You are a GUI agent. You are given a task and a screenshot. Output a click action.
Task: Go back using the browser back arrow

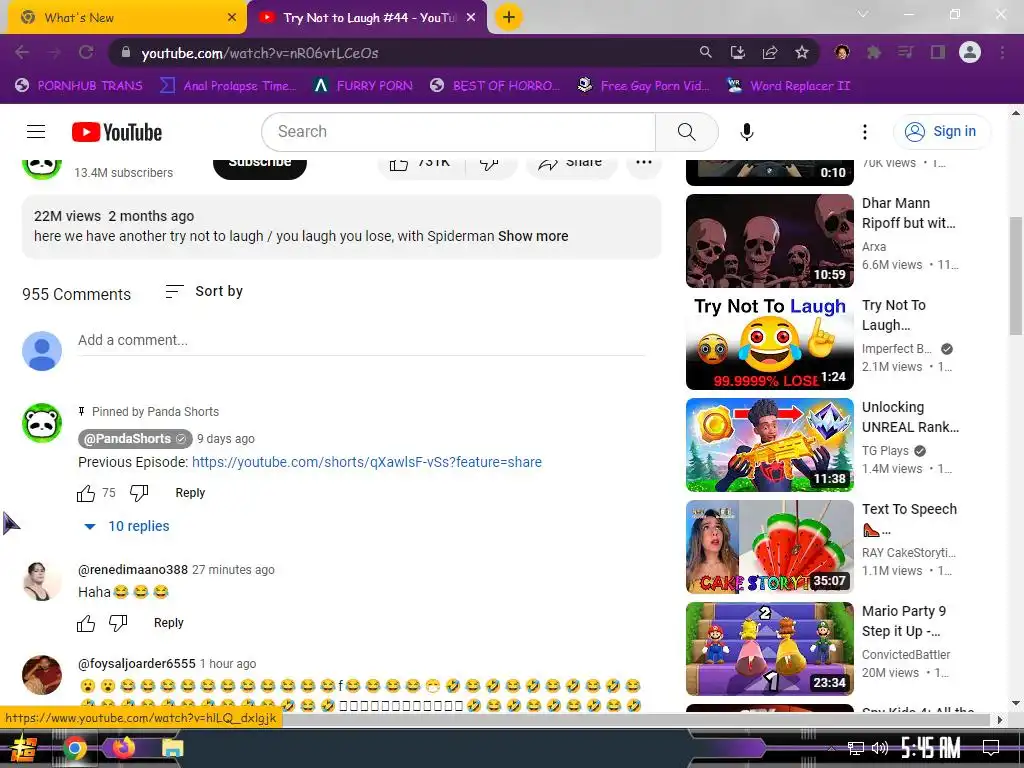[22, 52]
